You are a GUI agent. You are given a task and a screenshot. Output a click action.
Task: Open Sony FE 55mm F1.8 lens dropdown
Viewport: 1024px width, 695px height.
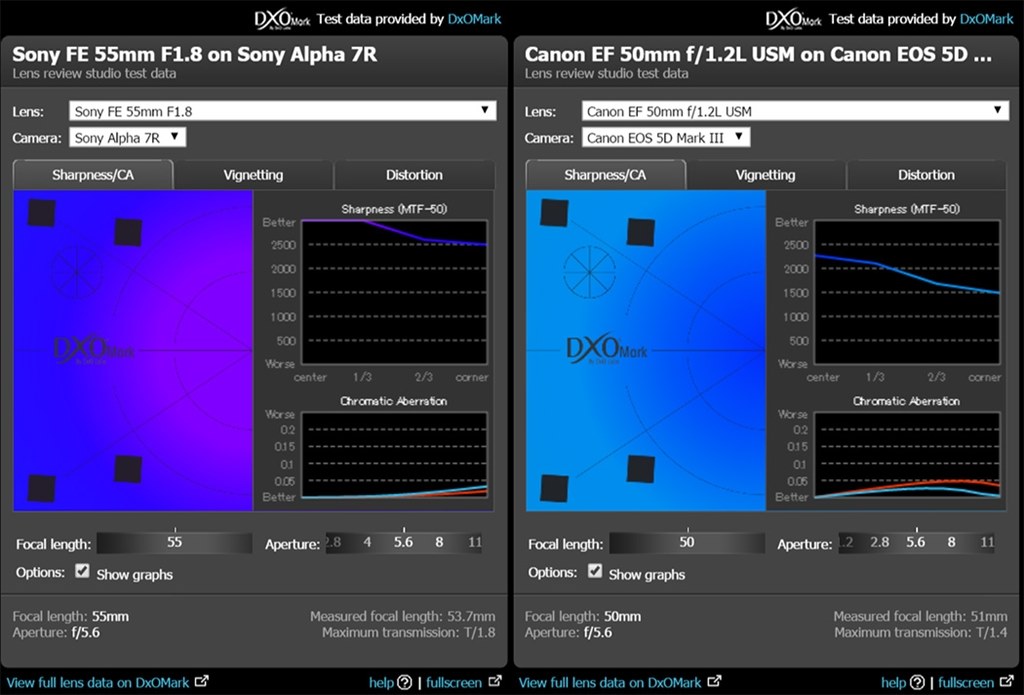(282, 111)
